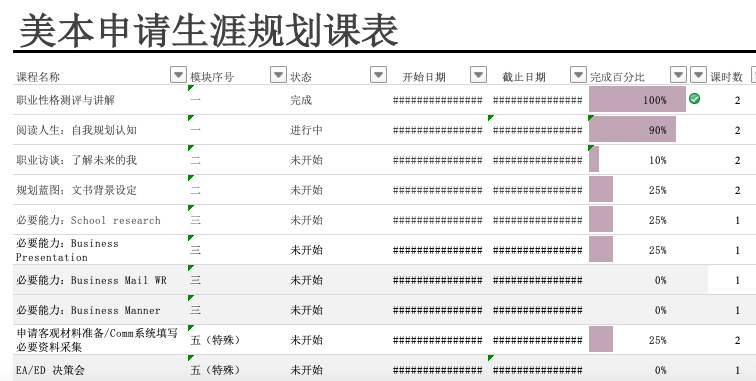
Task: Click the 开始日期 column header
Action: 424,77
